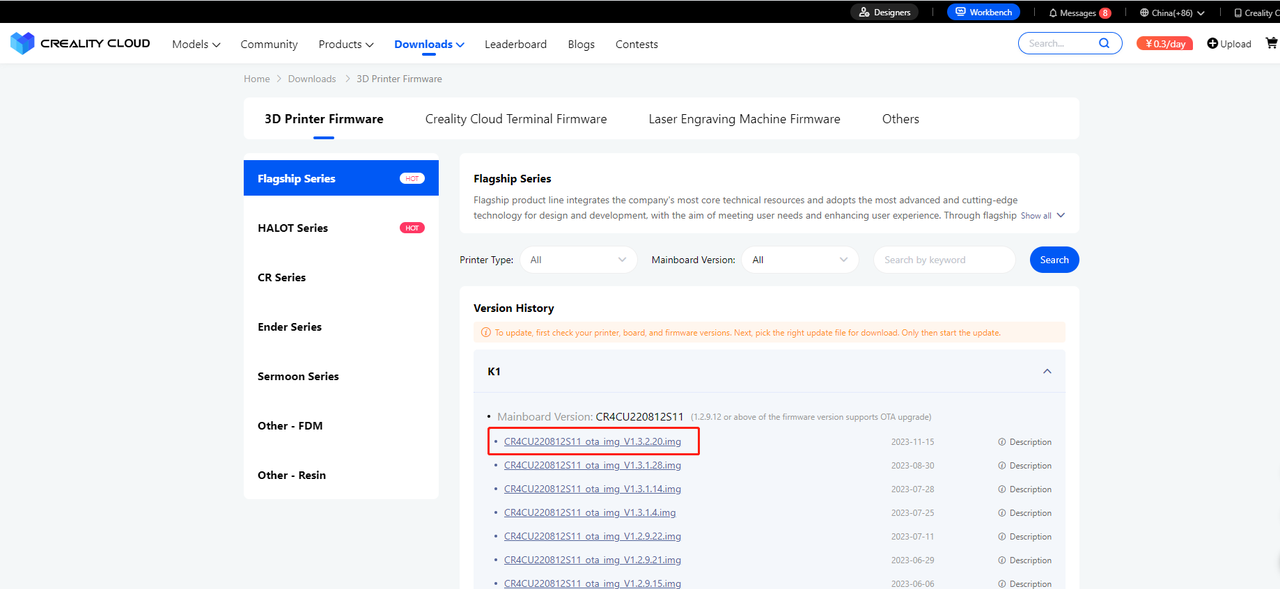
Task: Open the shopping cart icon
Action: (1271, 43)
